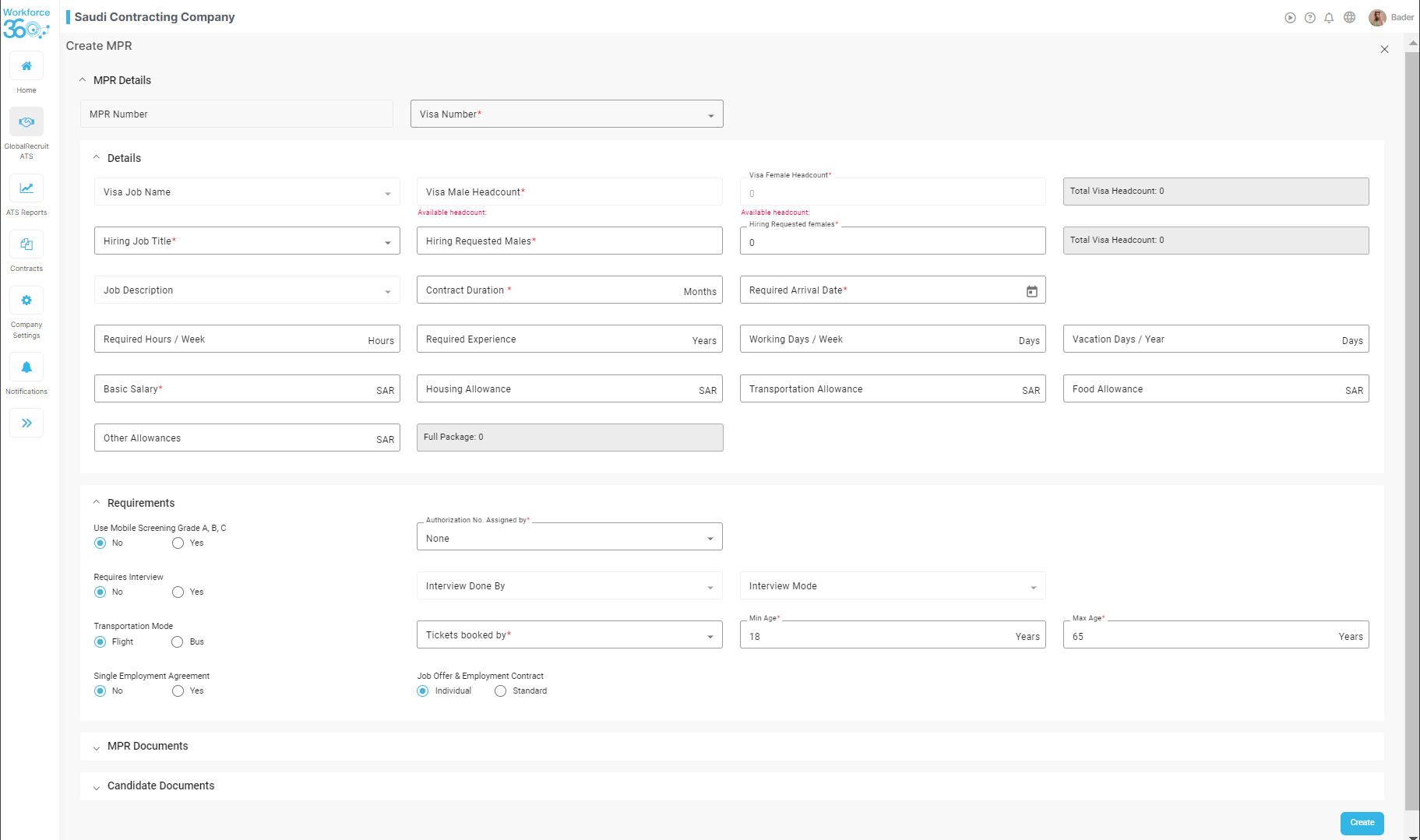Open GlobalRecruit ATS handshake icon
Screen dimensions: 1420x840
(26, 122)
